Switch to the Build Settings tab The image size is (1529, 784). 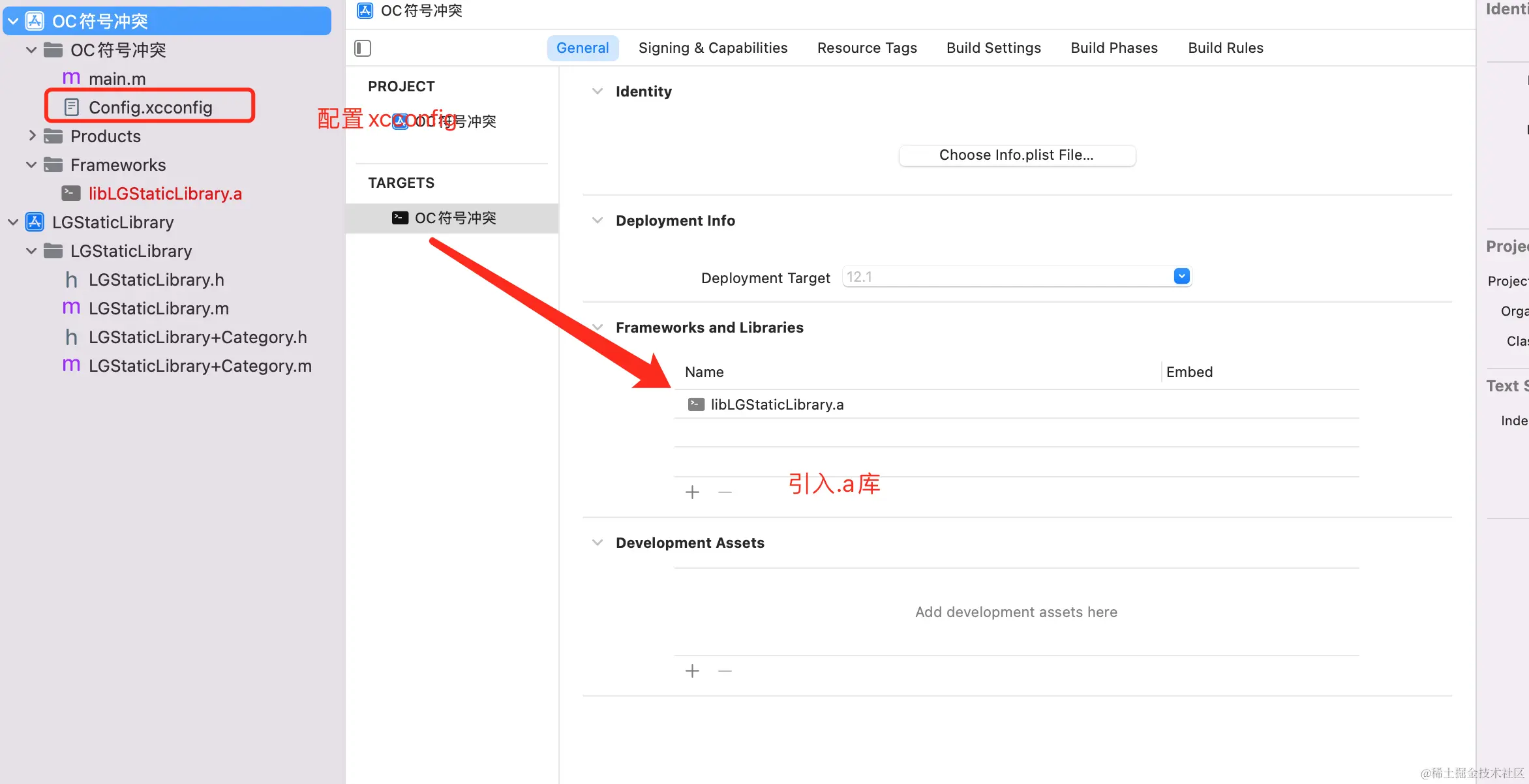[993, 48]
